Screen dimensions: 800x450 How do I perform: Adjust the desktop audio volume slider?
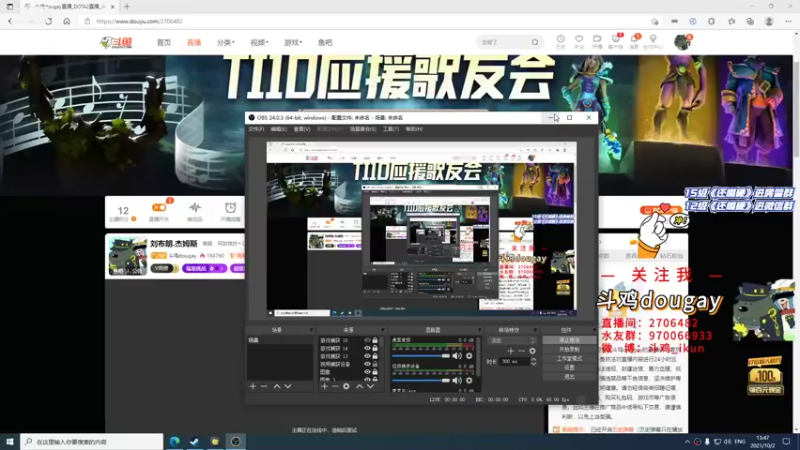[x=421, y=356]
